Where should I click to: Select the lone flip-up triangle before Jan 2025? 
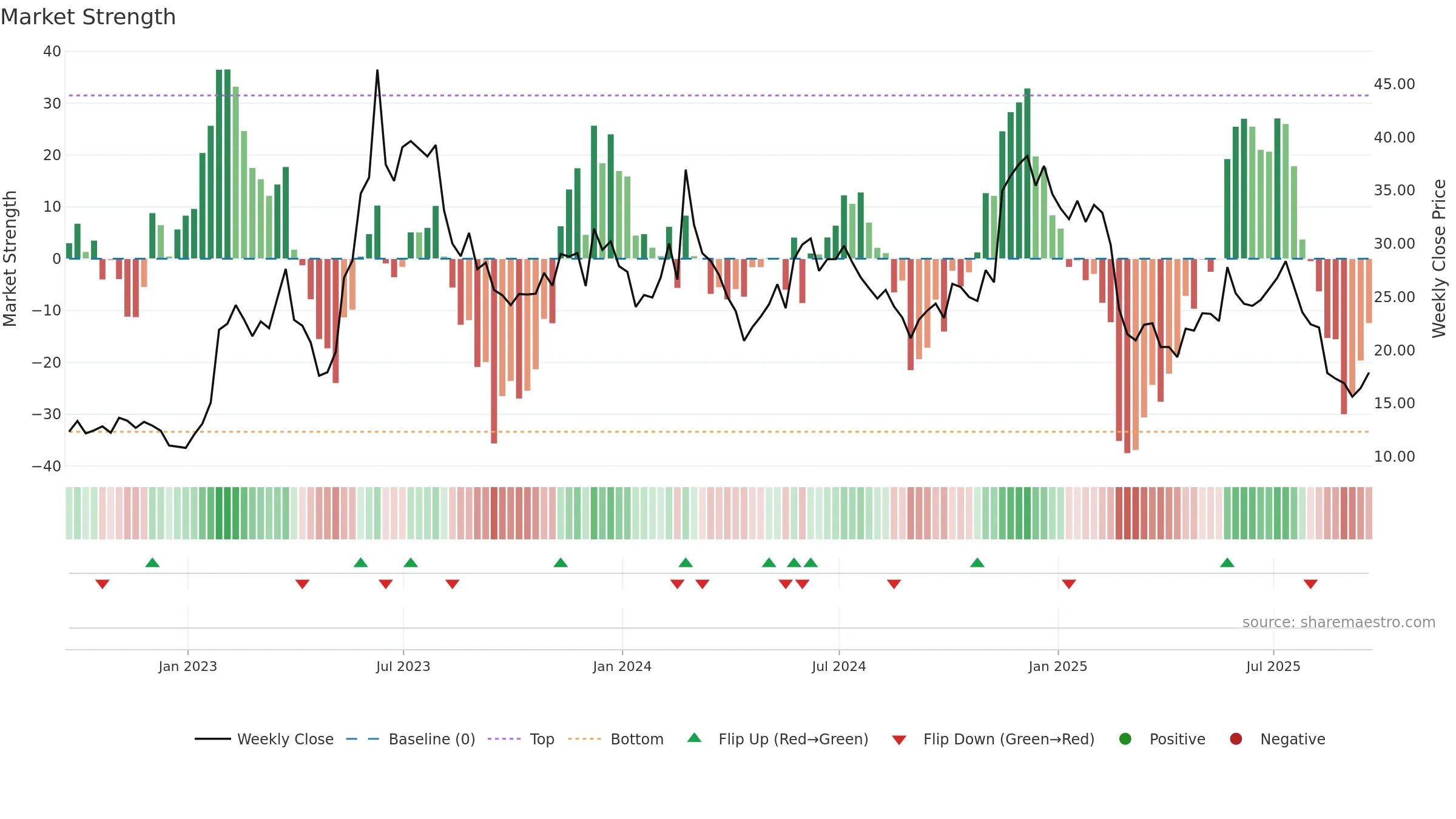tap(977, 562)
